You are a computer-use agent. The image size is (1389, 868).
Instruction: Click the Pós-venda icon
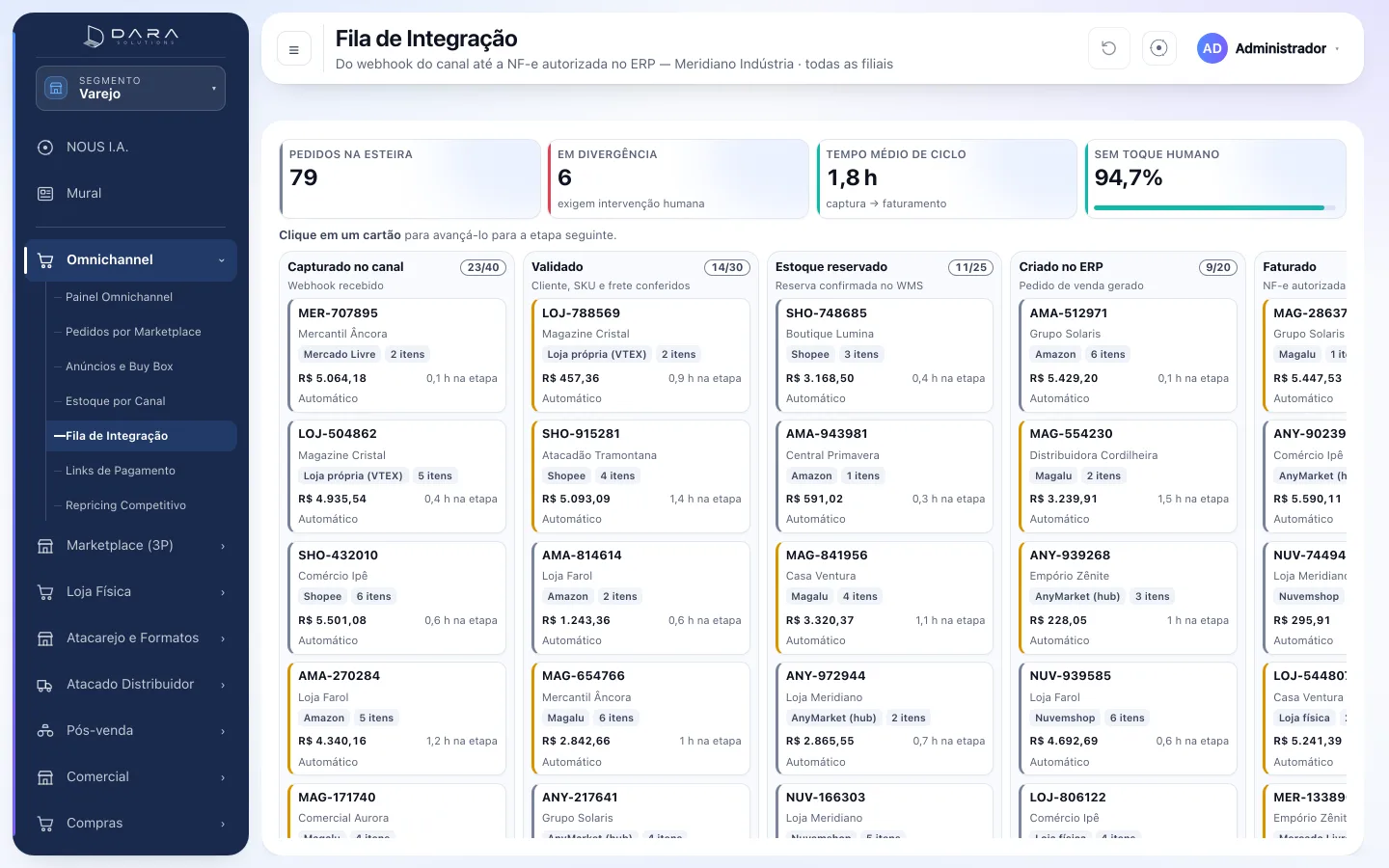tap(45, 731)
